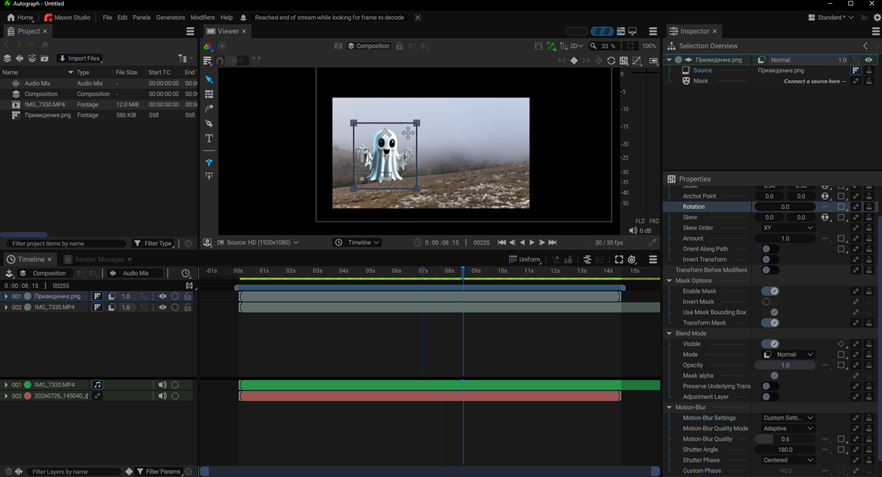Open the Generators menu
The image size is (882, 477).
pos(170,17)
